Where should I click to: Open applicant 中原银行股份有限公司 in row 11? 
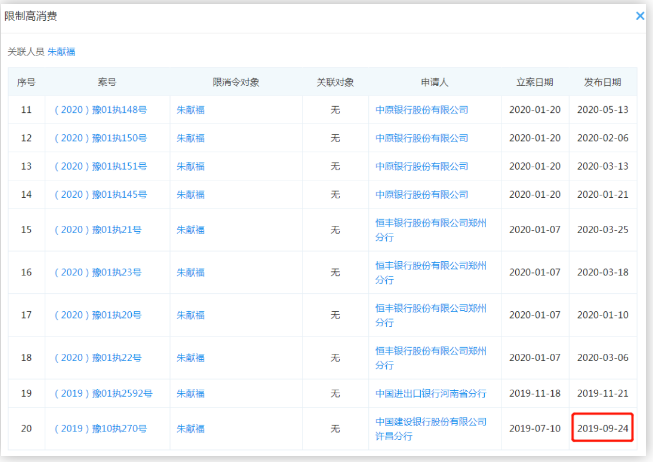tap(421, 110)
